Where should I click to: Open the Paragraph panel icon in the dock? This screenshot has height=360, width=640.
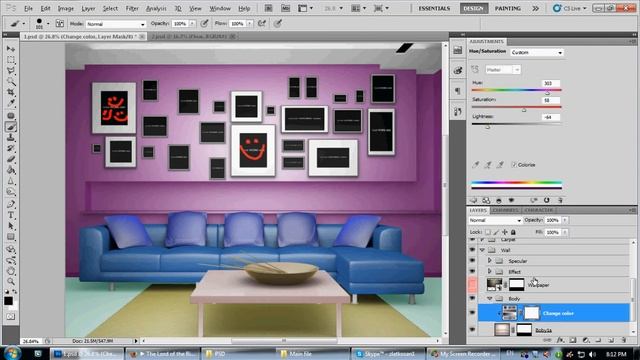pyautogui.click(x=458, y=91)
